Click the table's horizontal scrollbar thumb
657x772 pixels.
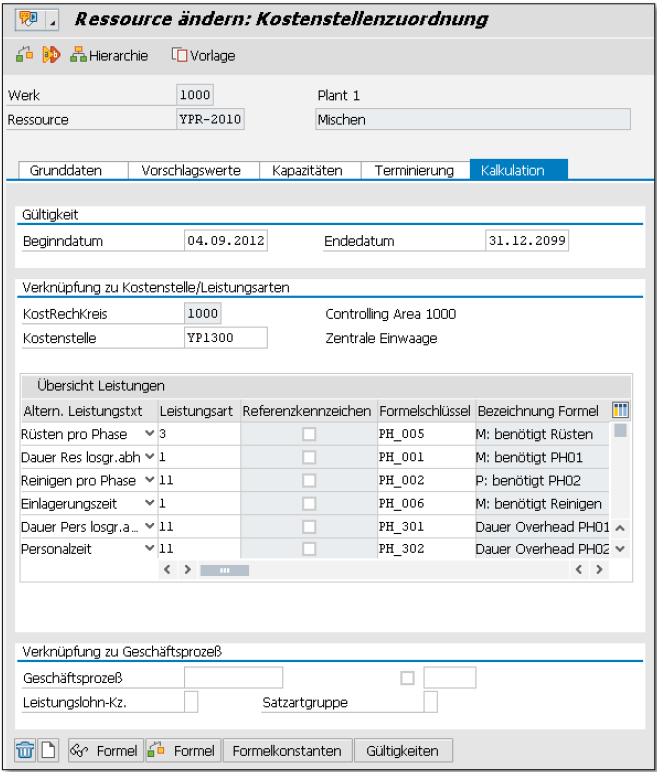[225, 570]
